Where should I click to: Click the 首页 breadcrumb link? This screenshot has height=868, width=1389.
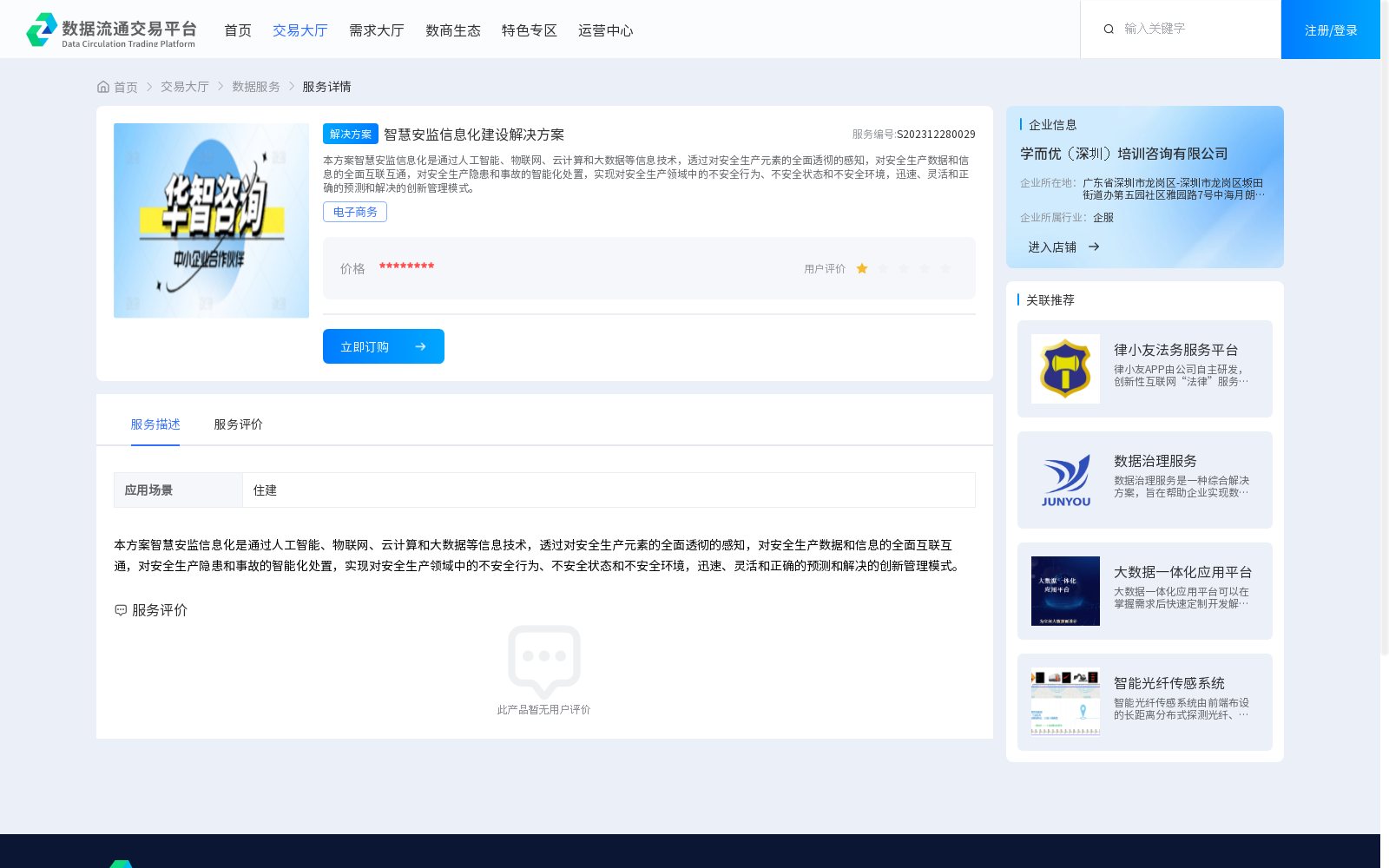[126, 87]
